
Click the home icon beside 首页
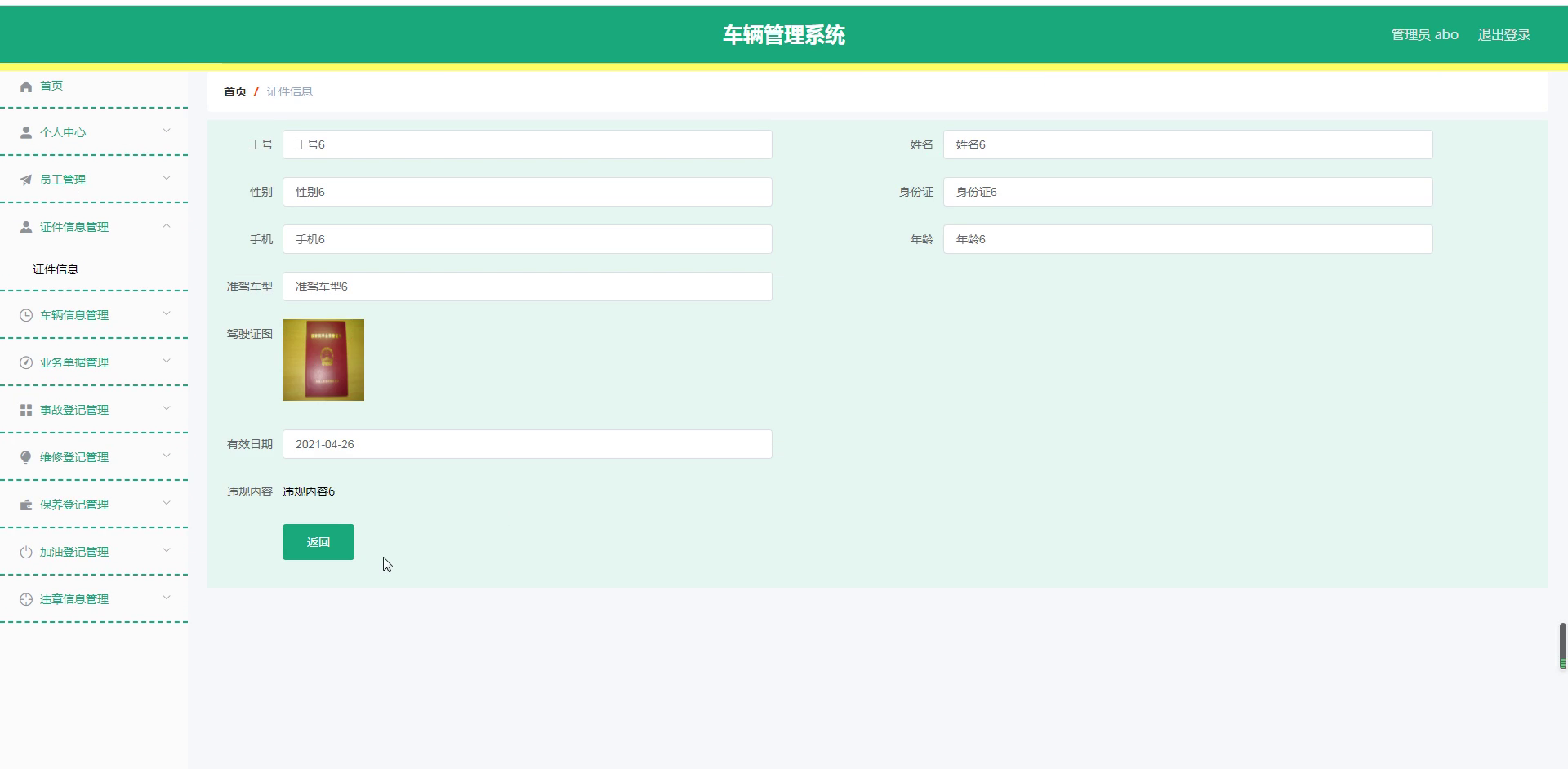pos(26,87)
